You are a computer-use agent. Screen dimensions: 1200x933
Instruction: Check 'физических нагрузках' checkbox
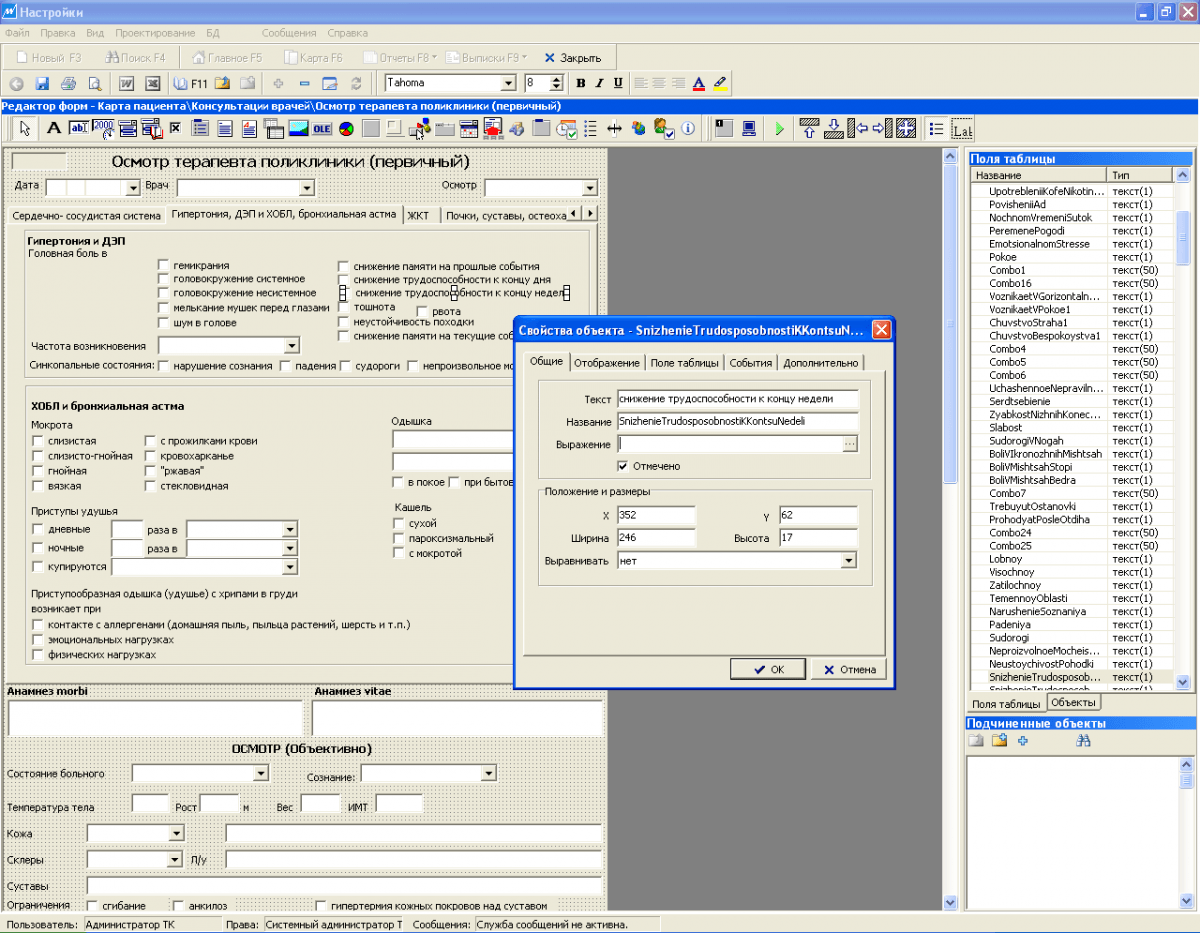coord(38,655)
